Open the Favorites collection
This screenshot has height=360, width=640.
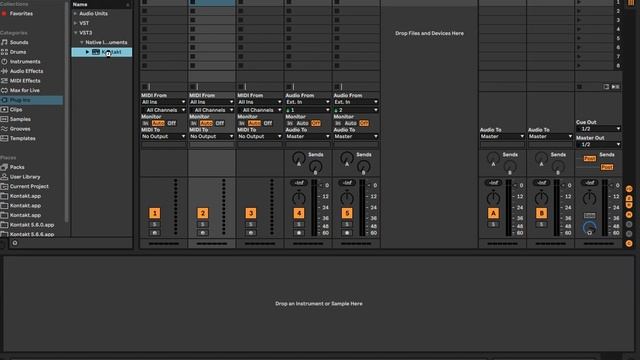(21, 13)
